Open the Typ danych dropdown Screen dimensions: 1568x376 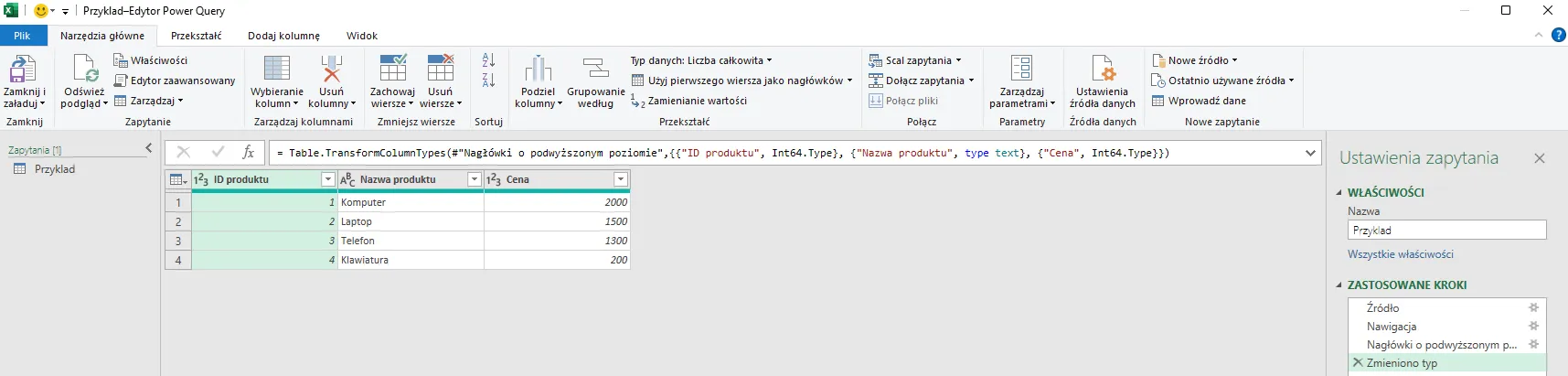point(700,60)
